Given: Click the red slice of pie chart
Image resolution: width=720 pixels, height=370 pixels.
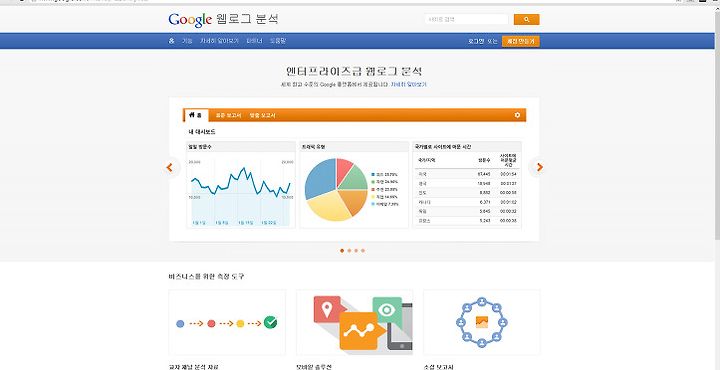Looking at the screenshot, I should (x=343, y=169).
